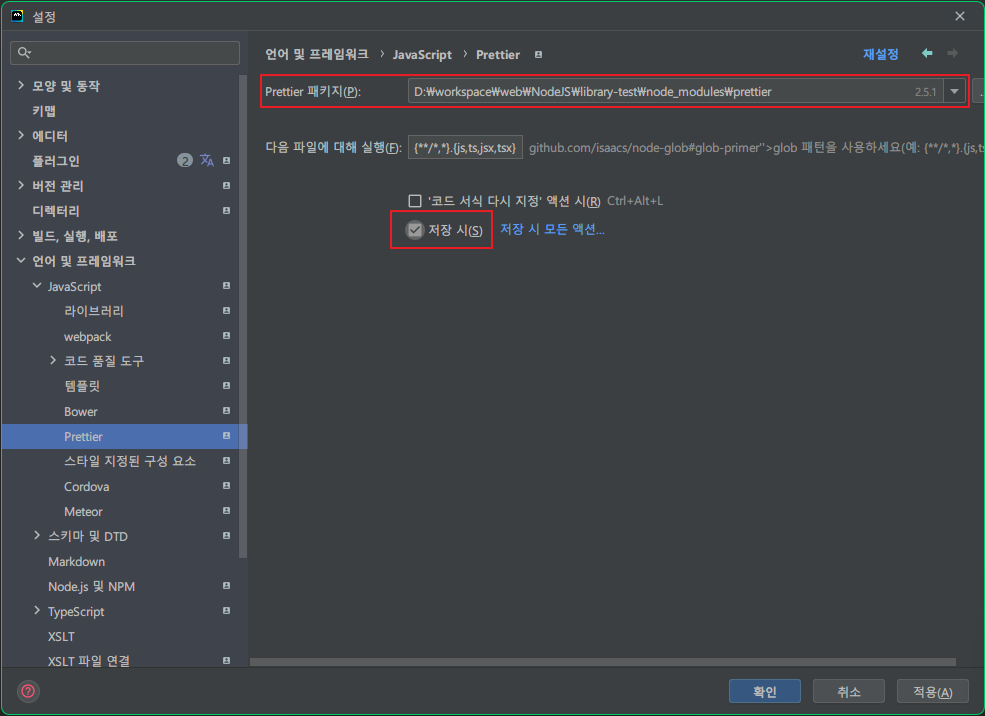This screenshot has height=716, width=985.
Task: Go forward with the right arrow icon
Action: (952, 53)
